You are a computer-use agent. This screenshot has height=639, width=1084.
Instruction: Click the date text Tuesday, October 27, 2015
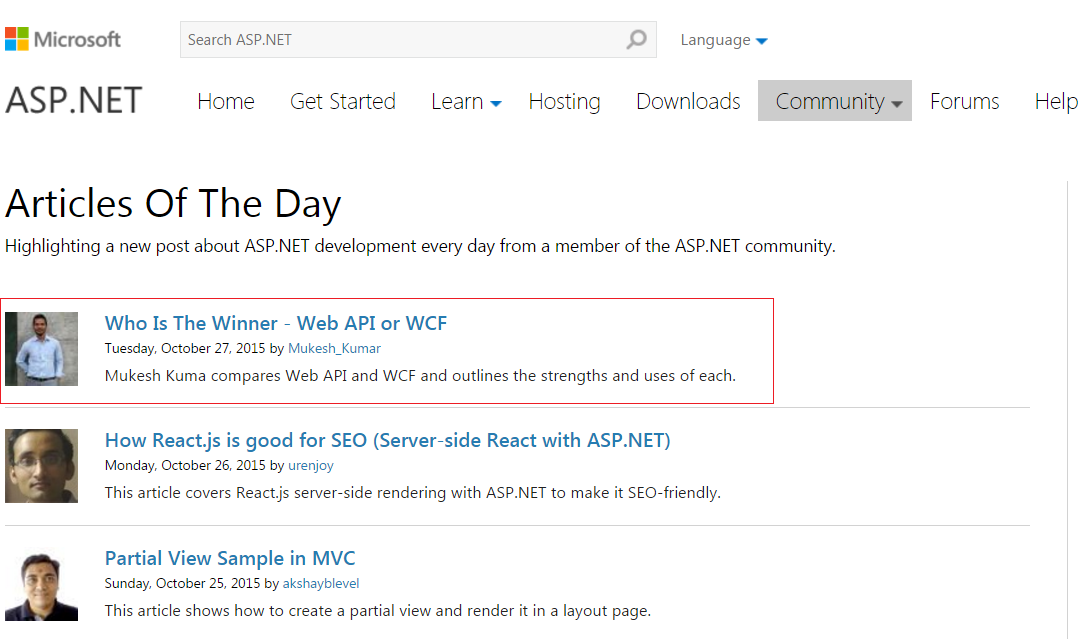pyautogui.click(x=185, y=349)
